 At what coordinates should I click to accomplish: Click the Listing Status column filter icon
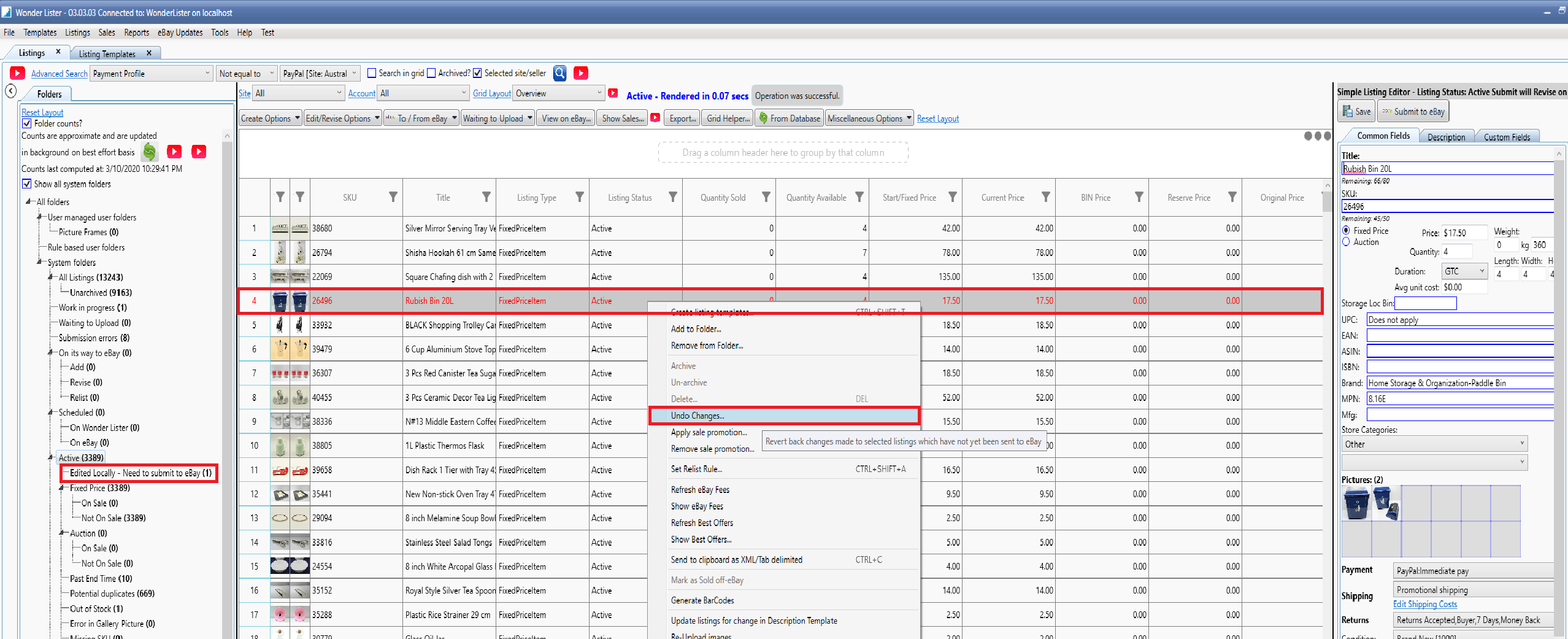673,197
